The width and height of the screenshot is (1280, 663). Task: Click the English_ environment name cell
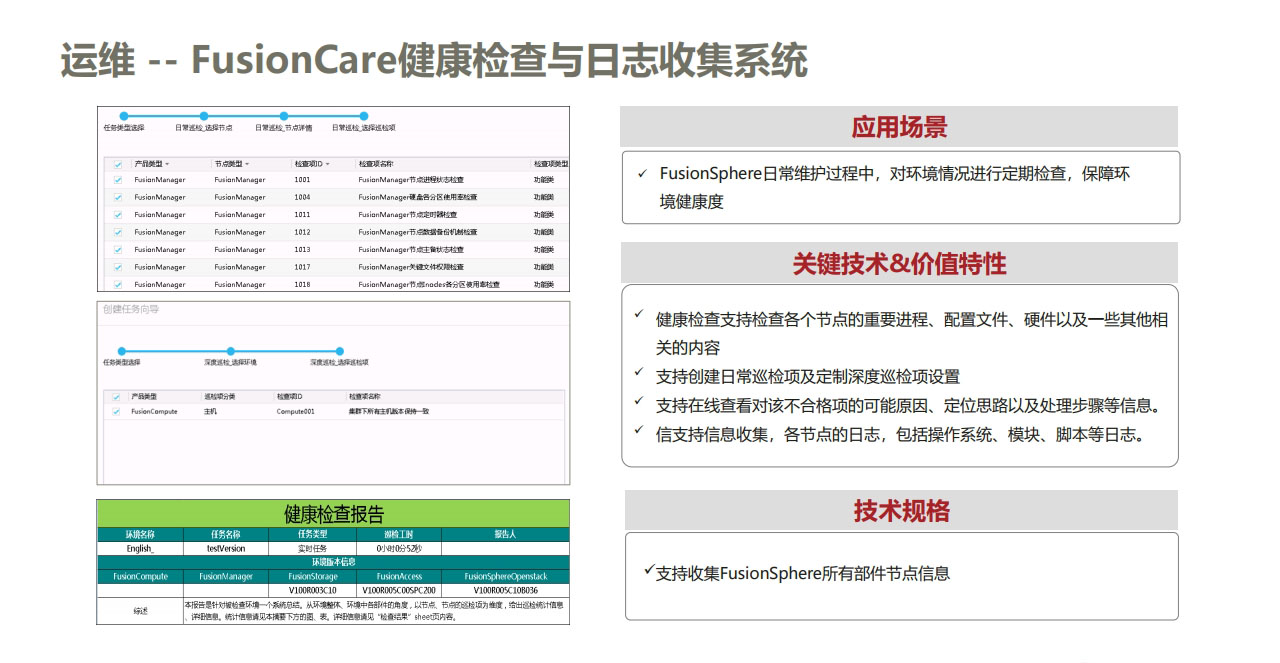tap(140, 548)
